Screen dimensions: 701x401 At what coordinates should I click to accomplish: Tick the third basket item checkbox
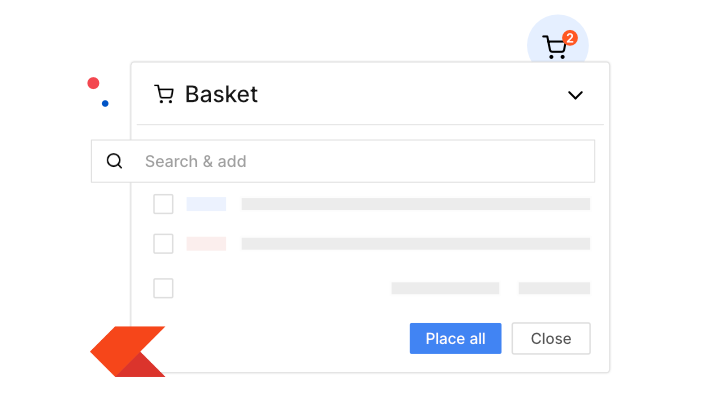point(163,288)
